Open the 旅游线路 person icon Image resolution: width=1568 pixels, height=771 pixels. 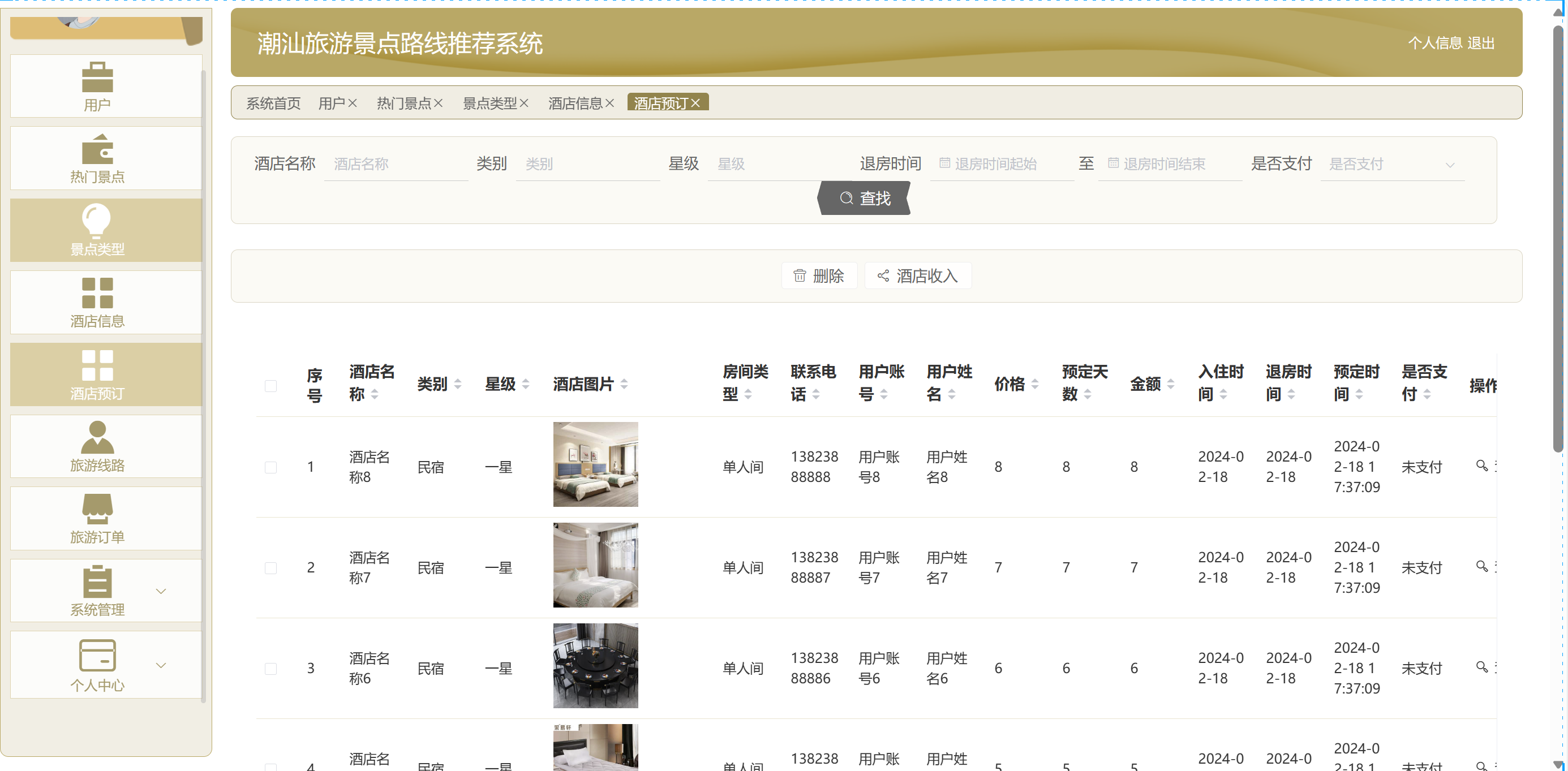(97, 437)
